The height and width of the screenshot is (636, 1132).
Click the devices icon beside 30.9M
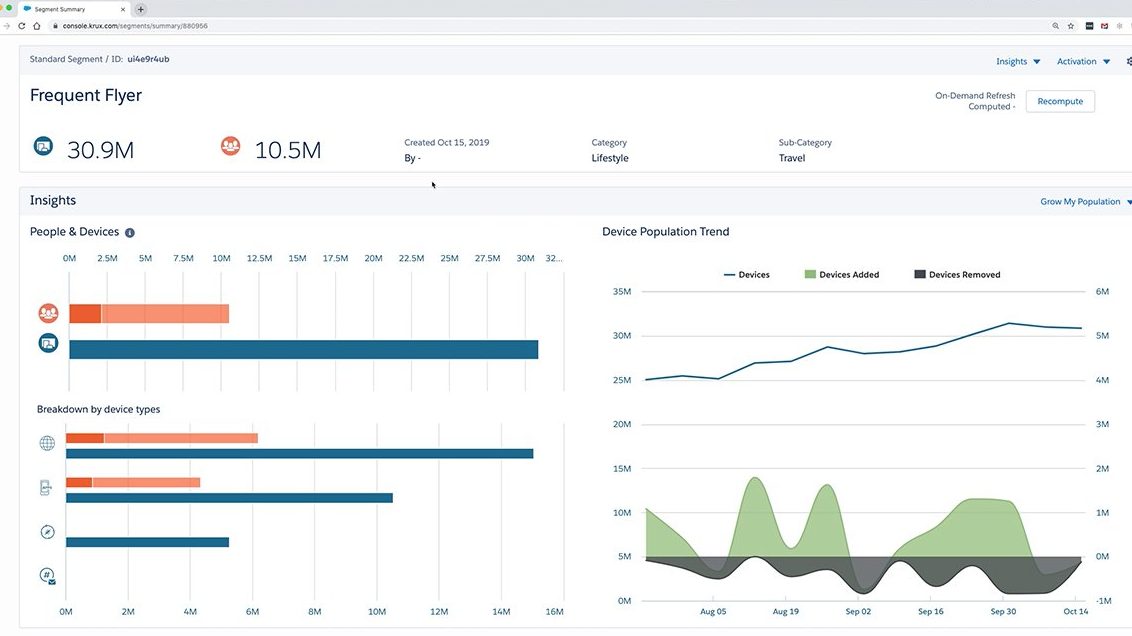point(43,147)
